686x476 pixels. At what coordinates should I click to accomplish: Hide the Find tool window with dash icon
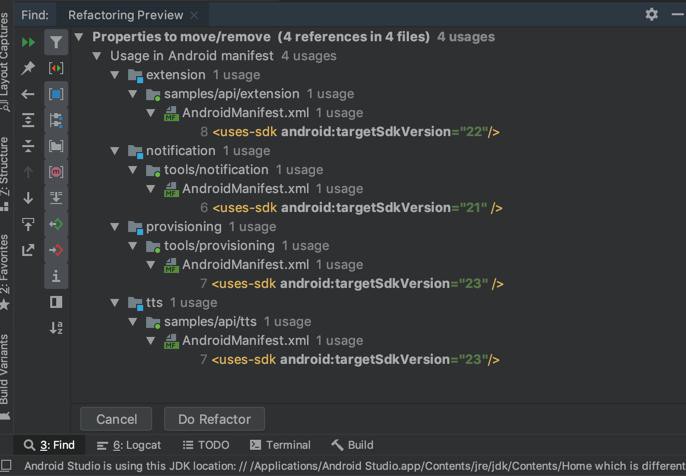click(x=677, y=14)
